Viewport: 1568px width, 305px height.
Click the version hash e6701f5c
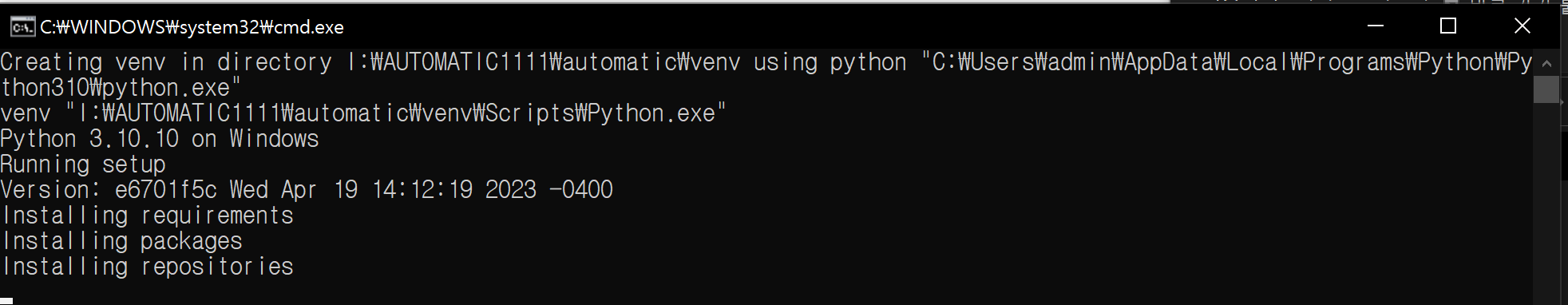coord(166,190)
